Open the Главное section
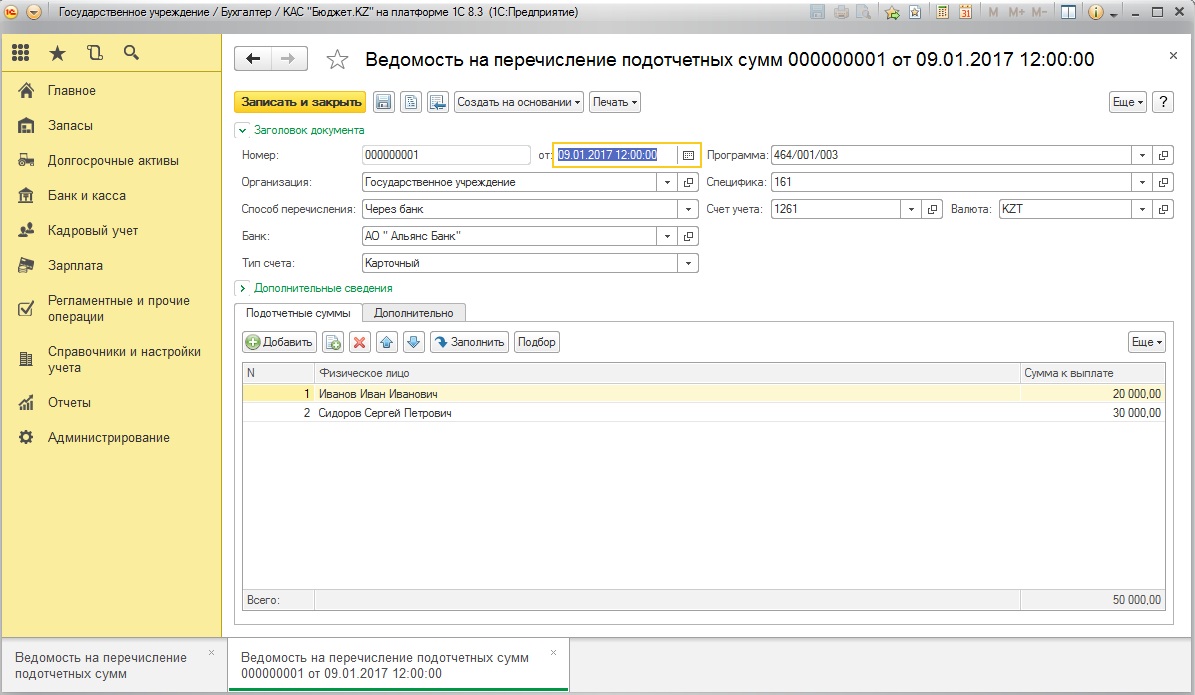This screenshot has width=1195, height=695. 72,91
